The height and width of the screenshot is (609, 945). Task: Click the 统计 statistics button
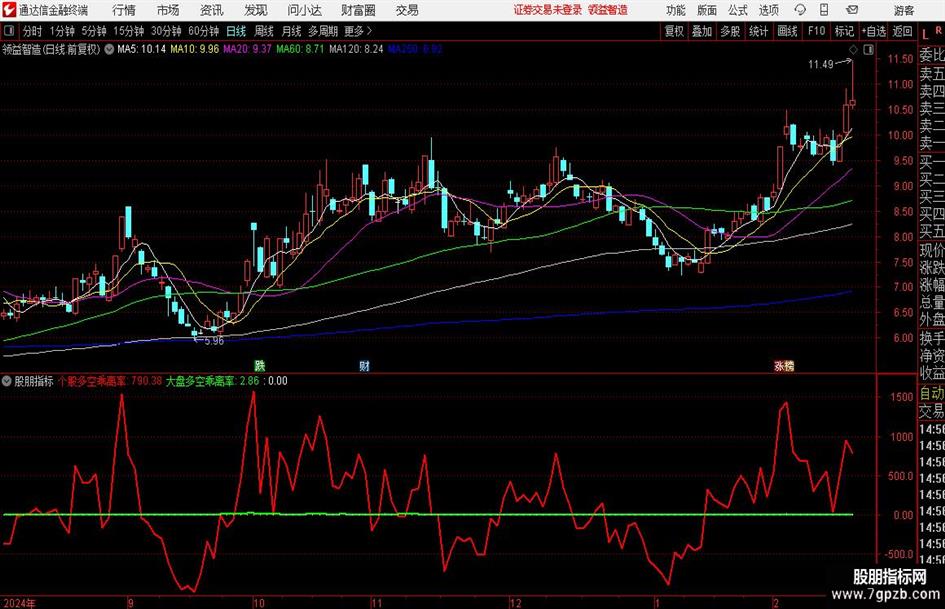pyautogui.click(x=758, y=31)
